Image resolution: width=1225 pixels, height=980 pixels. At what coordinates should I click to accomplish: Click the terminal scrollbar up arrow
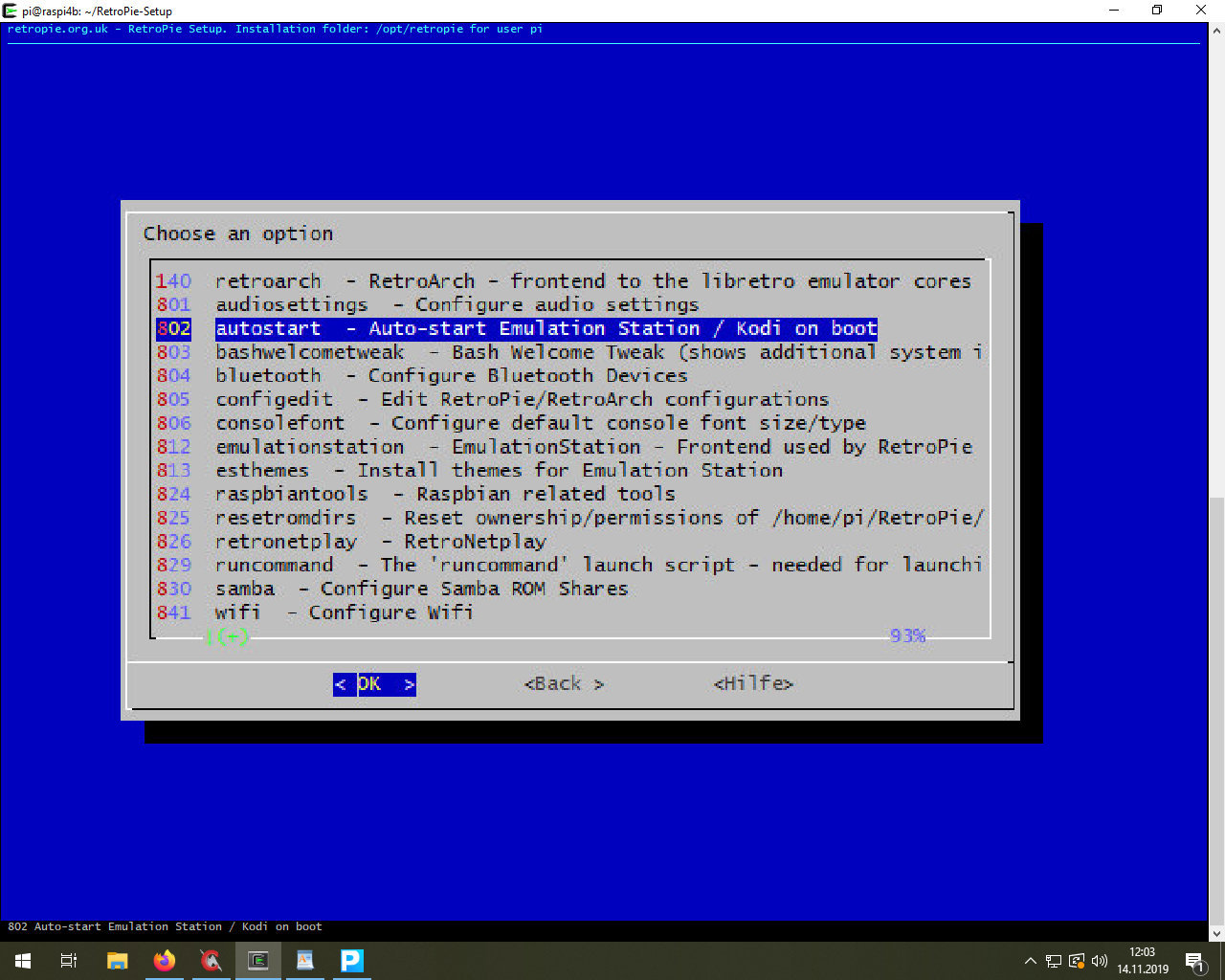(x=1216, y=32)
